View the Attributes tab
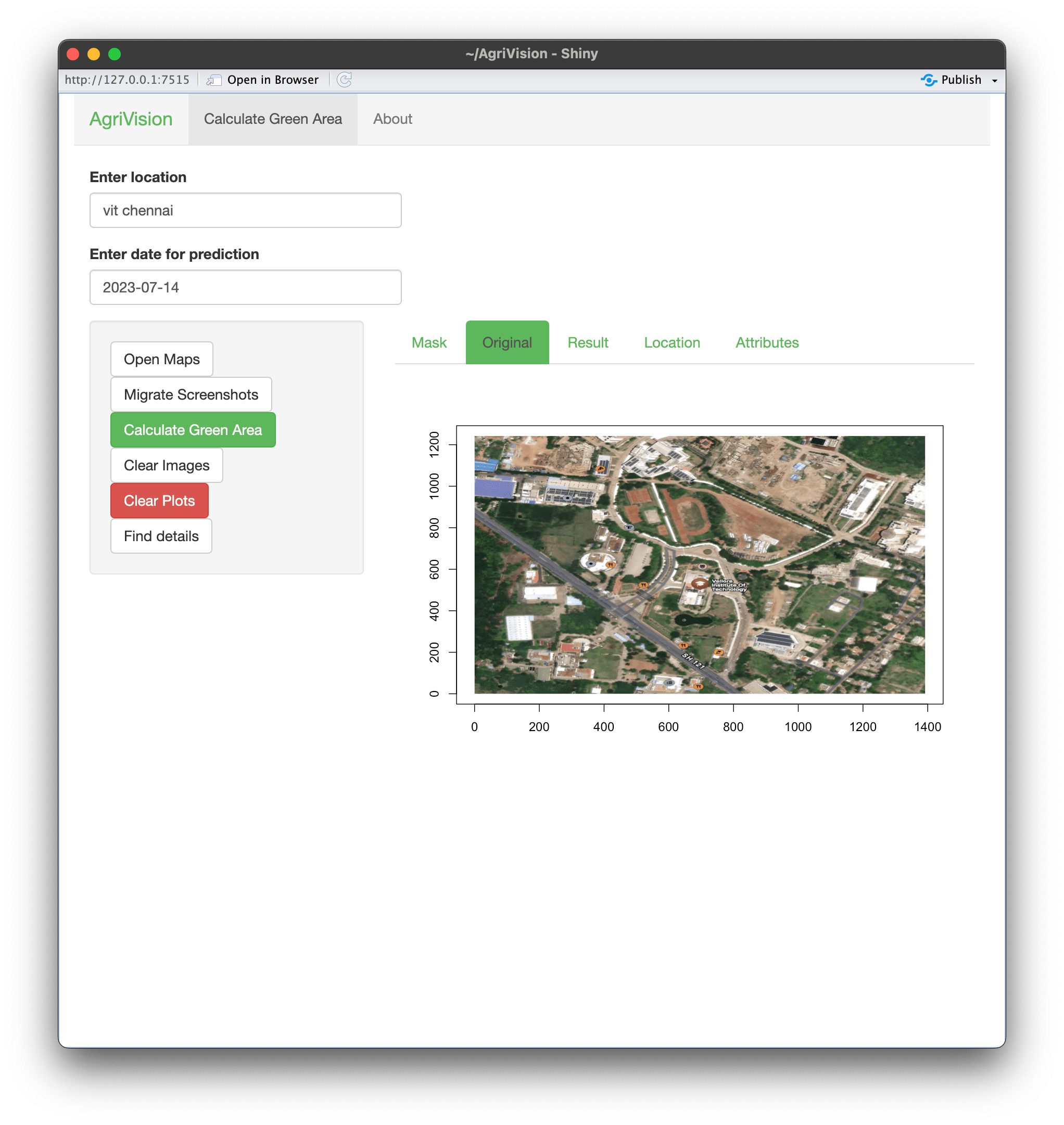Viewport: 1064px width, 1125px height. click(767, 342)
